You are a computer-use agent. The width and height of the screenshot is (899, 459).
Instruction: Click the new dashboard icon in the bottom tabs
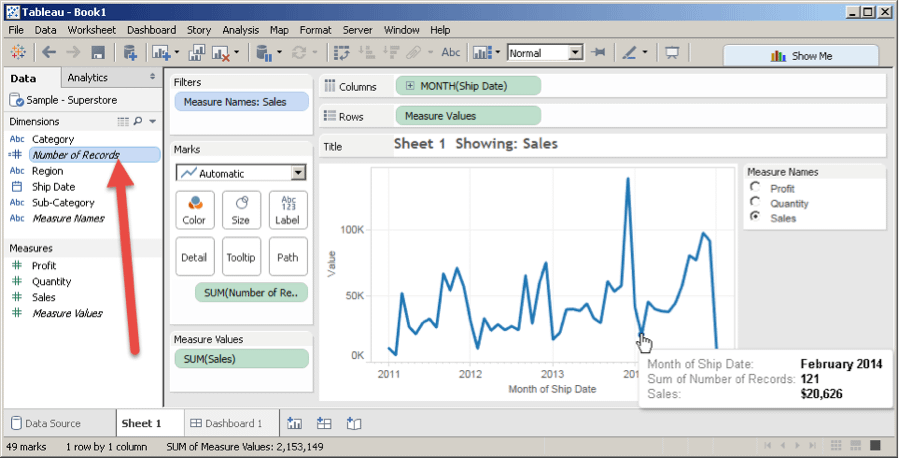tap(324, 424)
